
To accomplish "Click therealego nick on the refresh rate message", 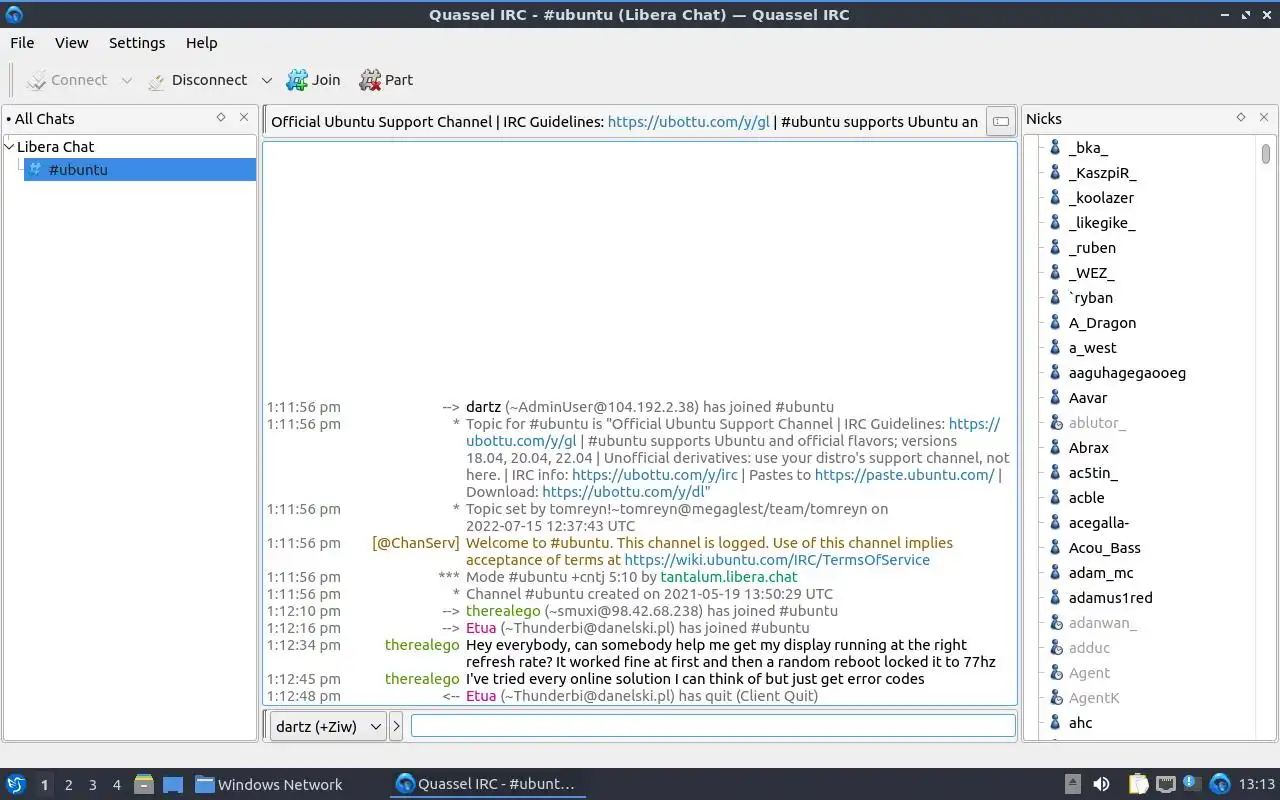I will tap(422, 645).
